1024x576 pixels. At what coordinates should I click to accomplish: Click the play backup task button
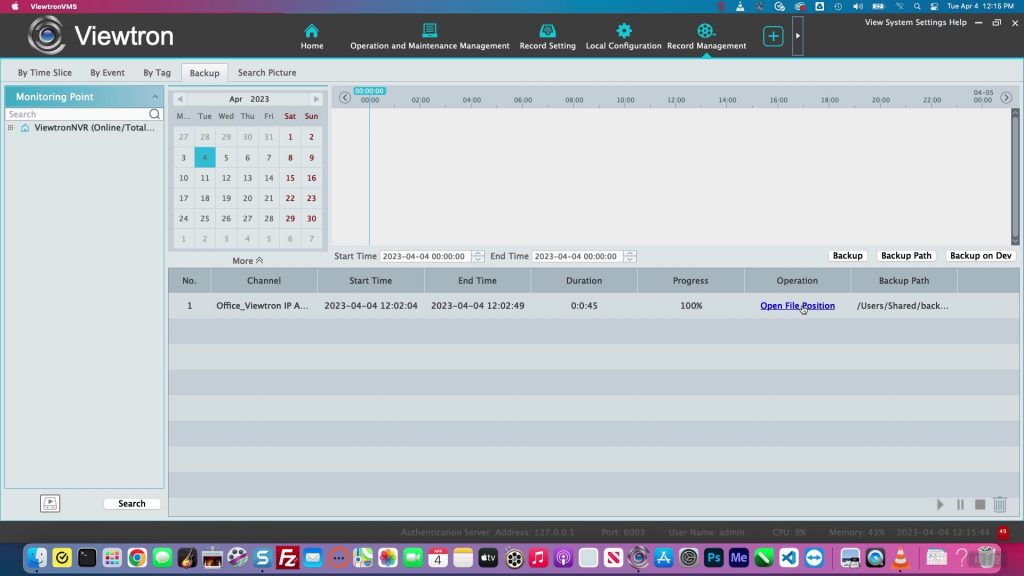click(940, 504)
